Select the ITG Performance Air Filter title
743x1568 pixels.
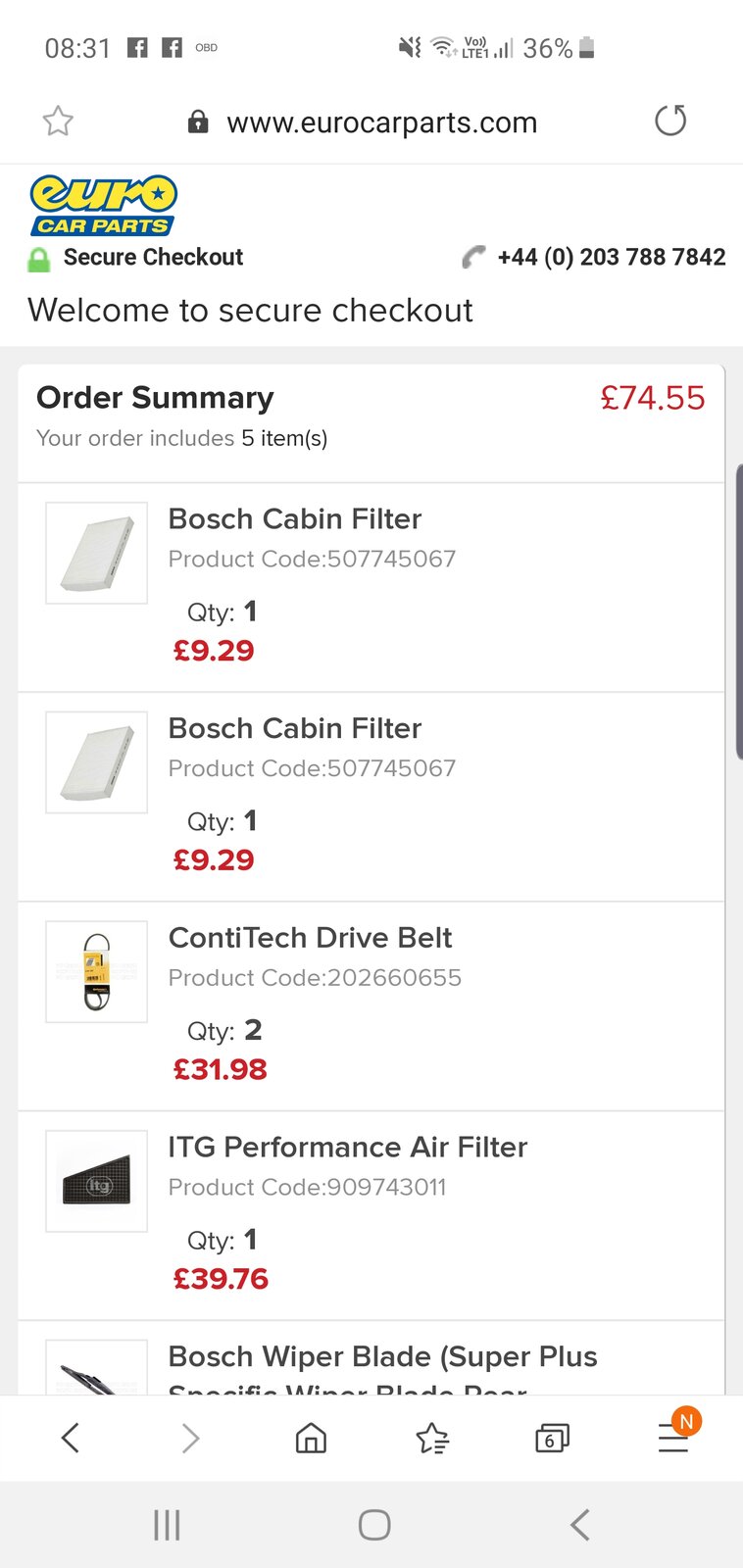pos(347,1147)
